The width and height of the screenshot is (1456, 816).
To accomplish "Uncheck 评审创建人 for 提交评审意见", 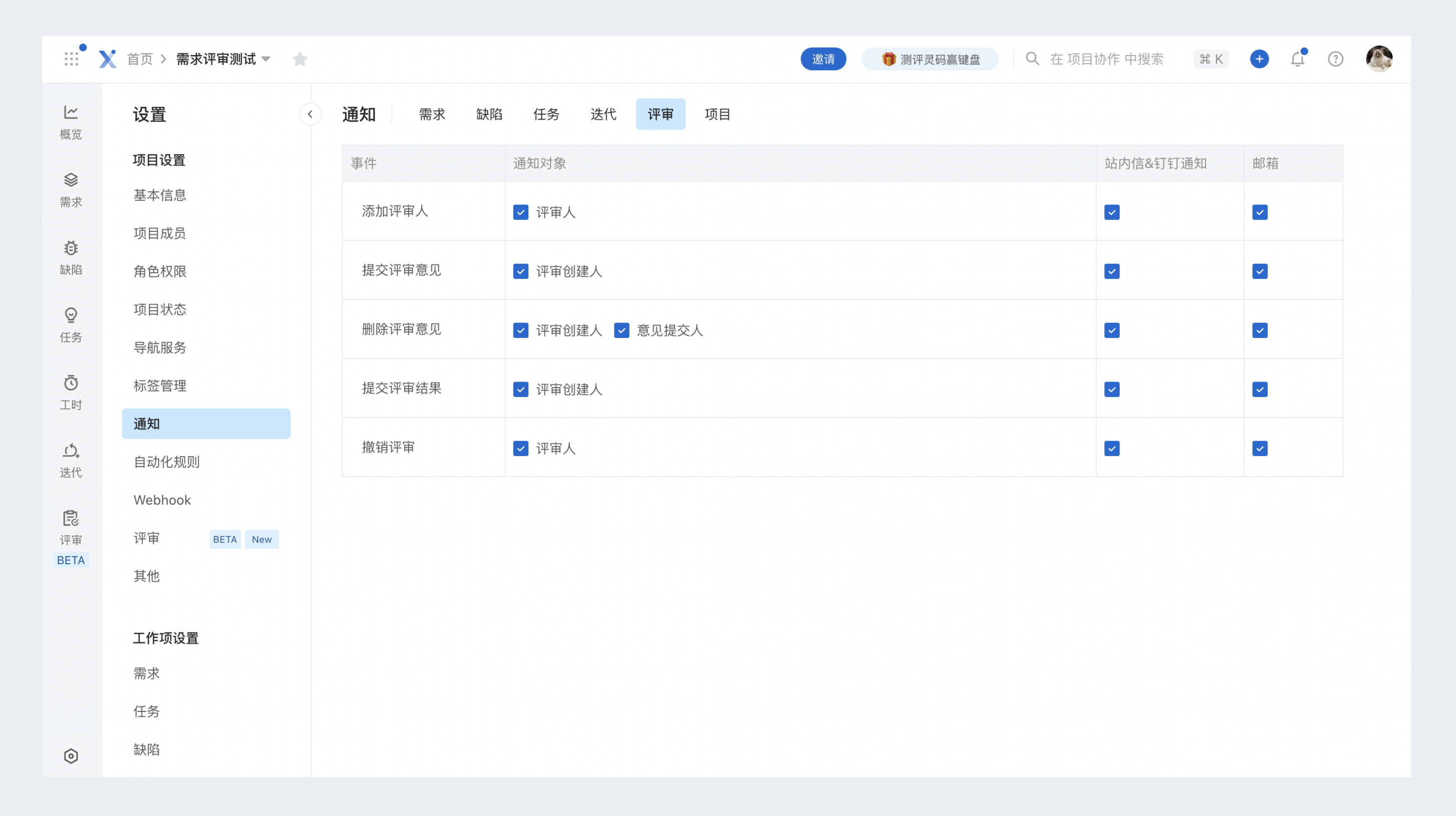I will (520, 271).
